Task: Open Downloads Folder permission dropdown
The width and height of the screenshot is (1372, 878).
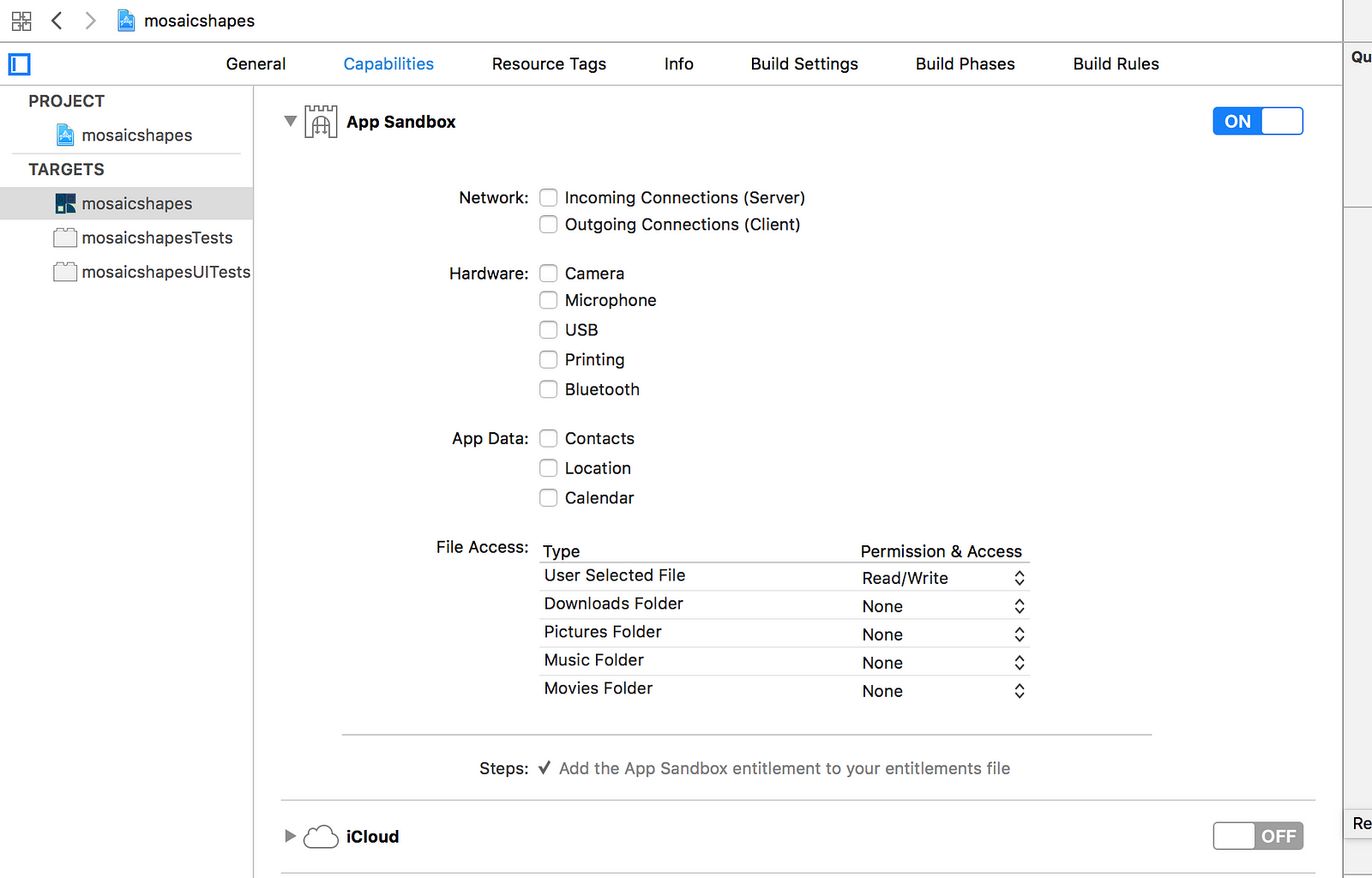Action: [x=943, y=606]
